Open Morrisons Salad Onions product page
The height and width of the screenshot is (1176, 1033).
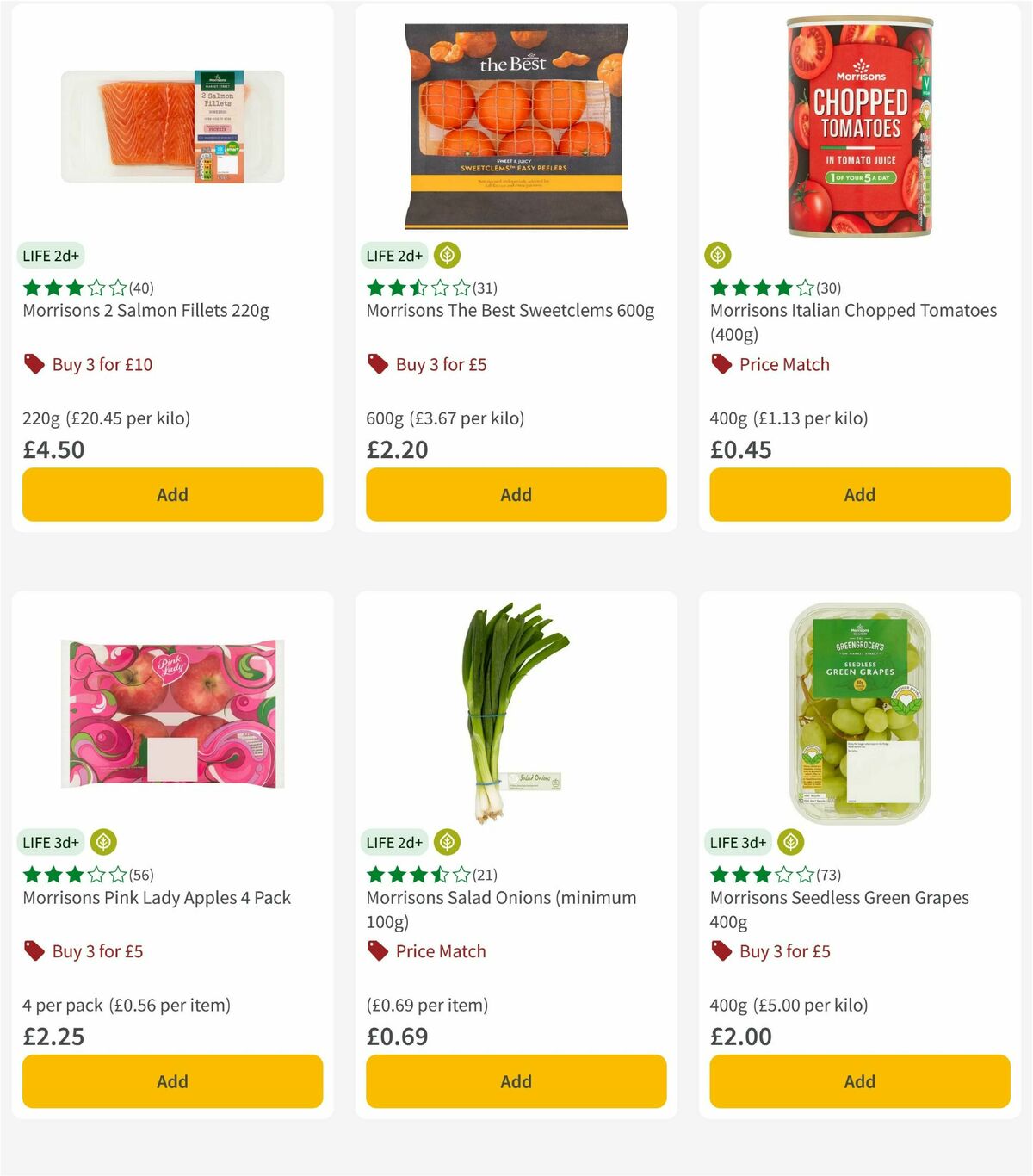coord(501,909)
